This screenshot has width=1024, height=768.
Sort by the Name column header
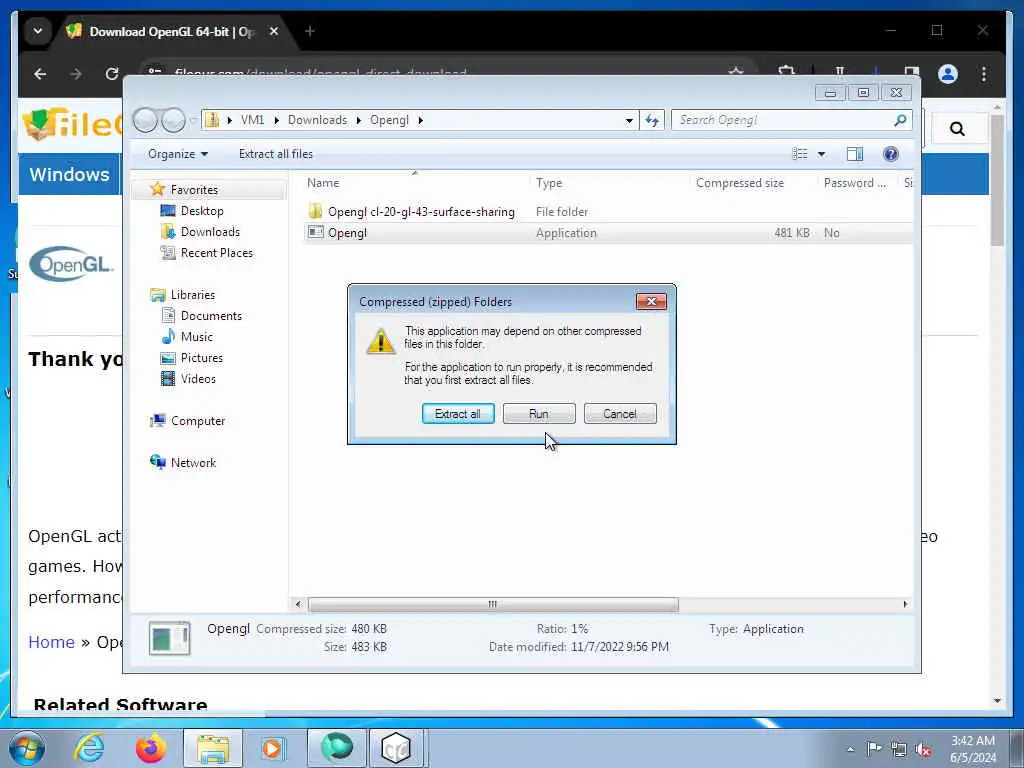[x=323, y=184]
